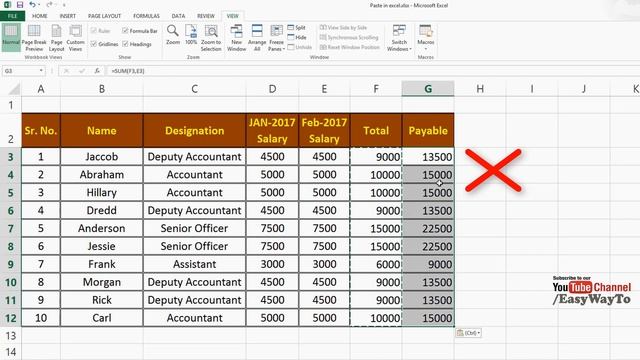Select Assistant designation cell in Frank's row
Viewport: 640px width, 360px height.
pyautogui.click(x=194, y=264)
